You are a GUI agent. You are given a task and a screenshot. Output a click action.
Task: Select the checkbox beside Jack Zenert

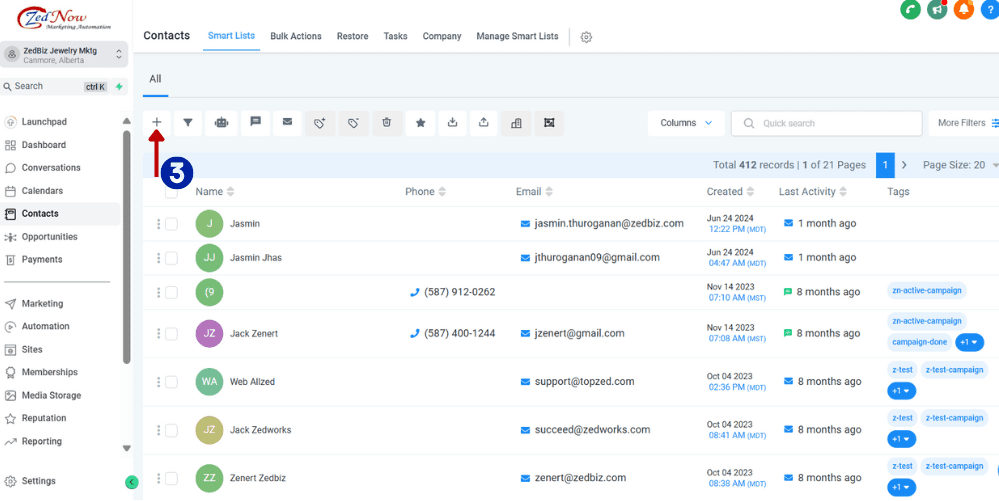tap(171, 334)
